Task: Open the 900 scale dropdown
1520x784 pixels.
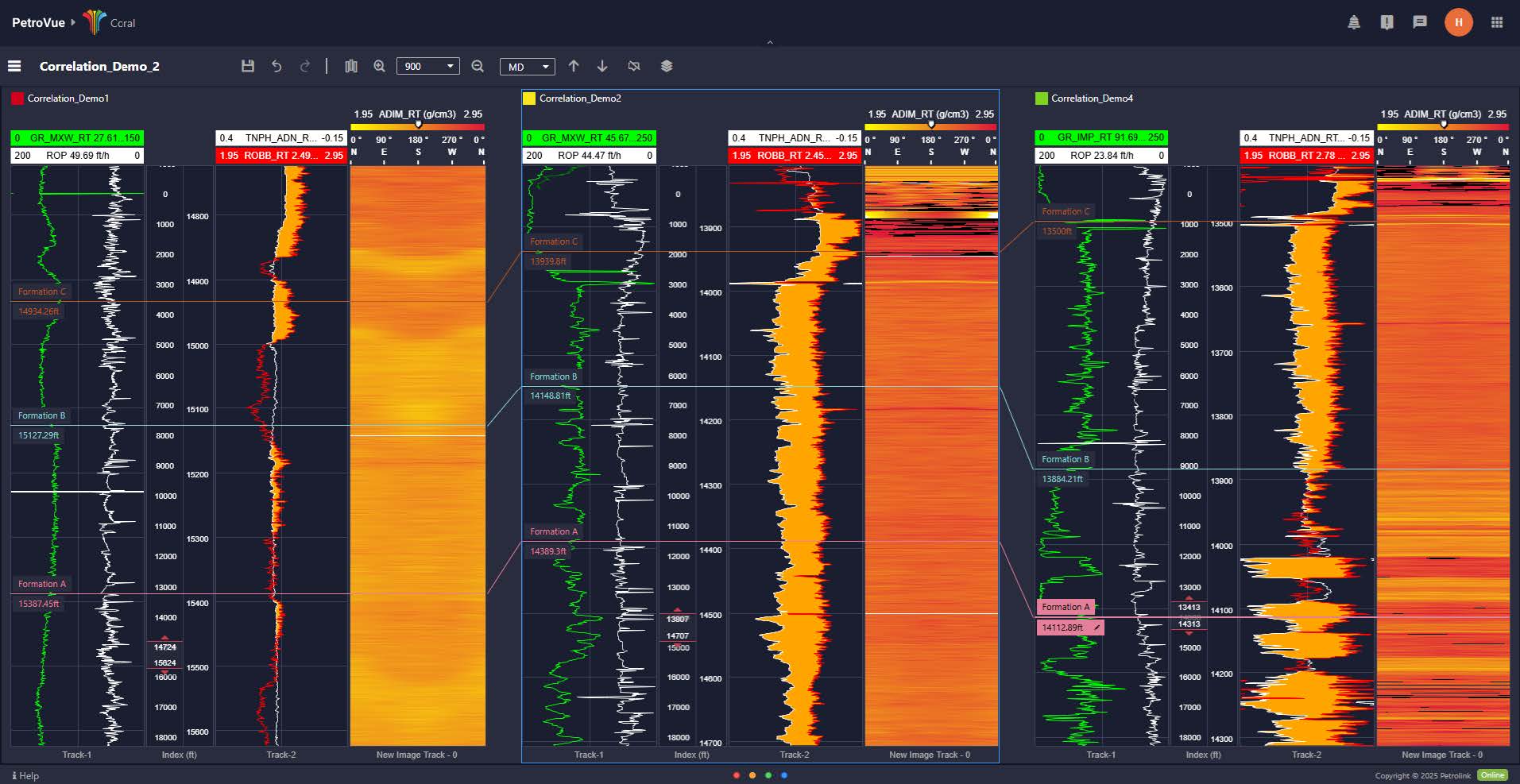Action: 428,66
